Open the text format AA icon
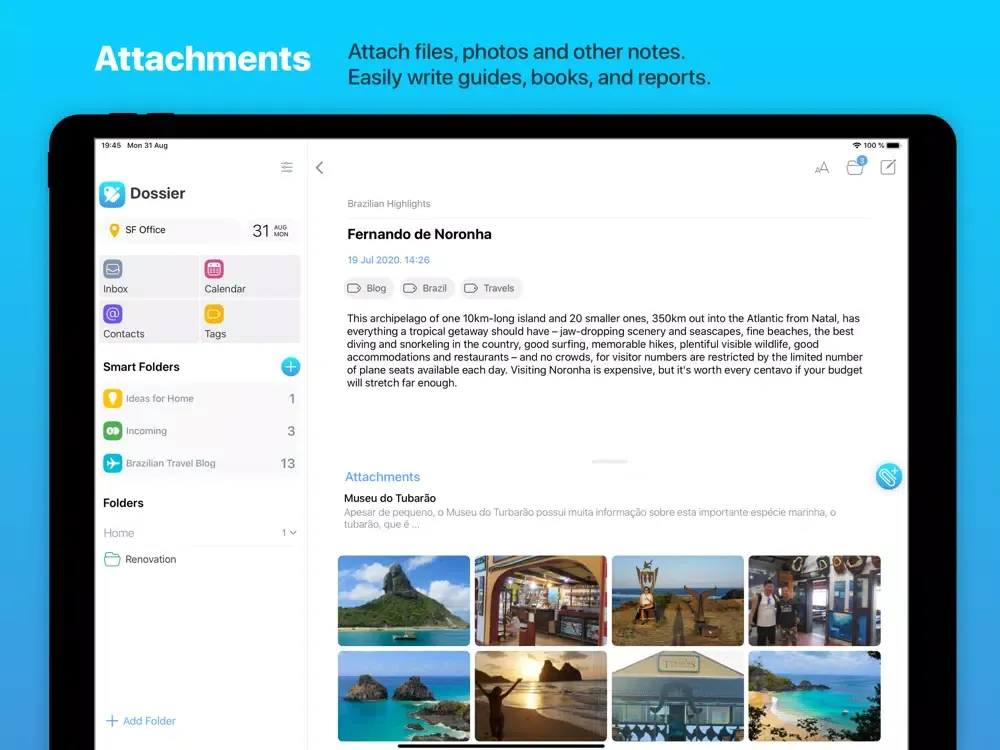 tap(821, 168)
